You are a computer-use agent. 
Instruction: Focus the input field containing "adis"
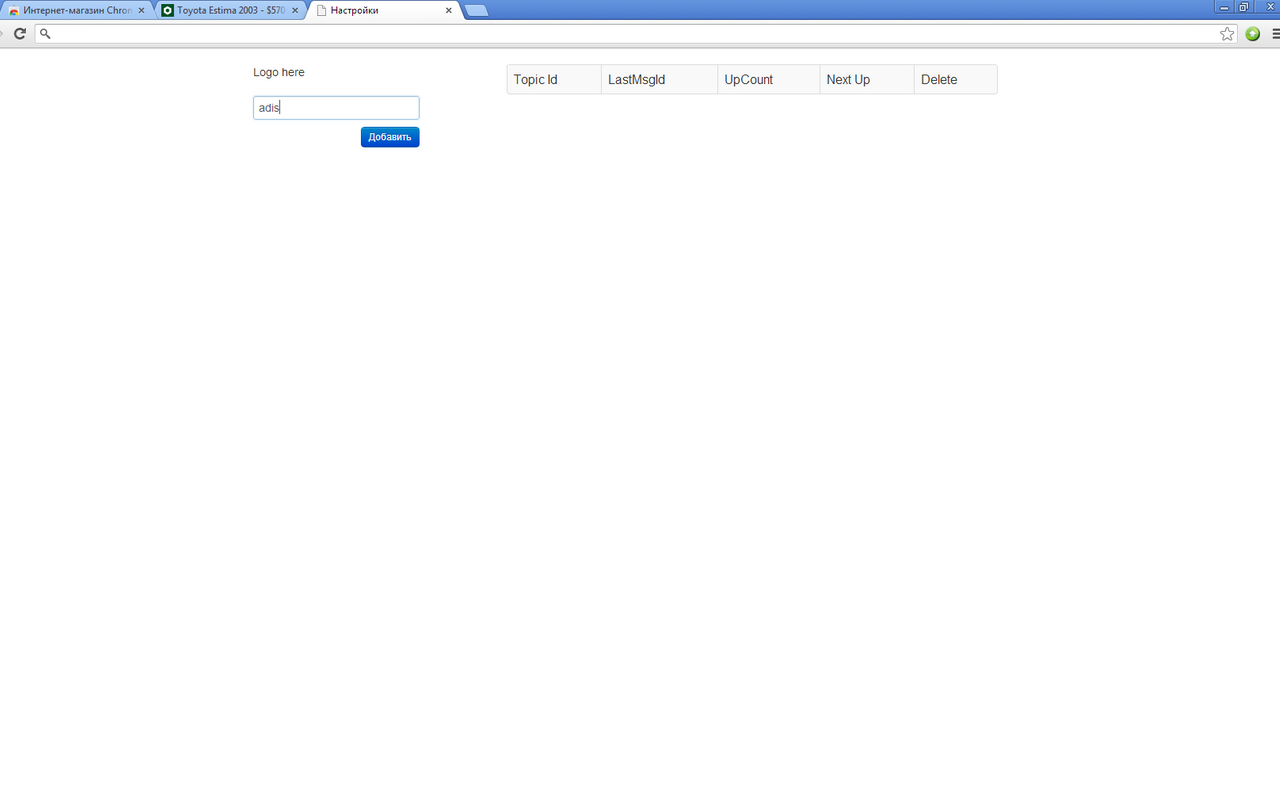coord(335,107)
